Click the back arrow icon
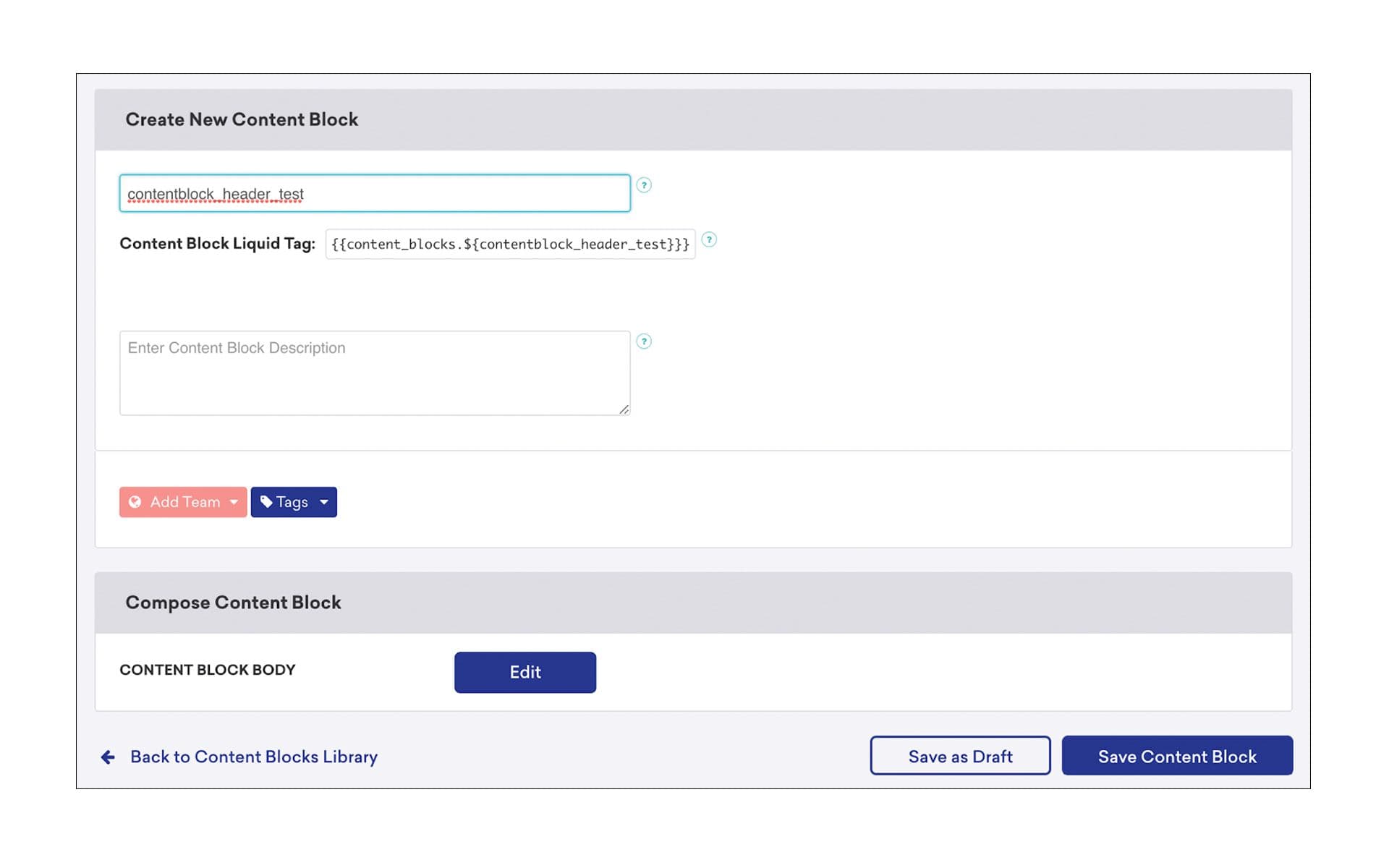The height and width of the screenshot is (868, 1389). [x=108, y=757]
